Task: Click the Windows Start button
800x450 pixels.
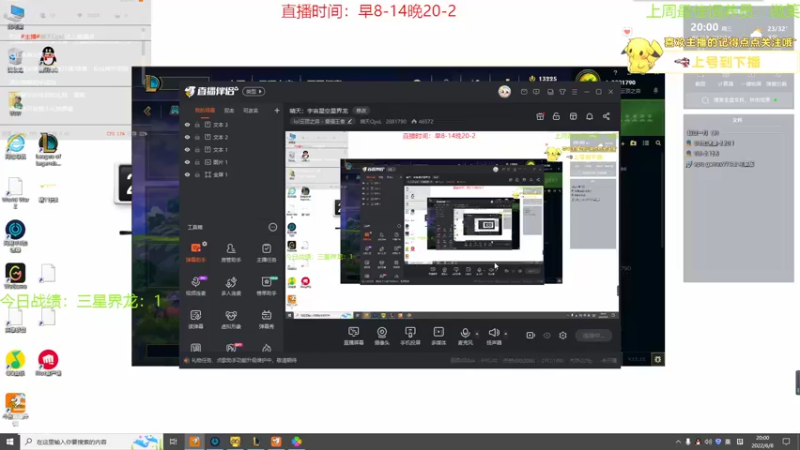Action: click(10, 441)
